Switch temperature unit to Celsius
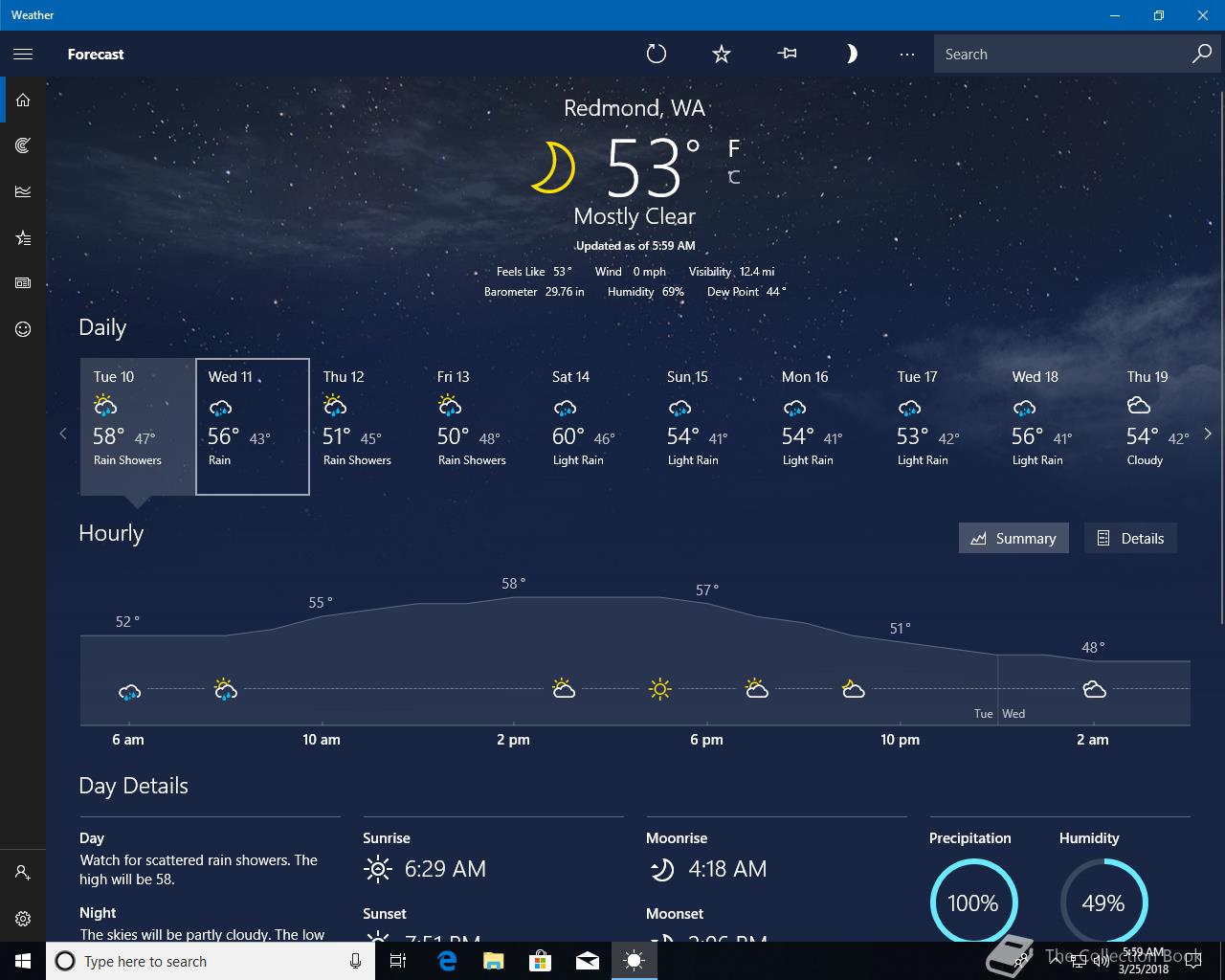1225x980 pixels. pos(734,177)
